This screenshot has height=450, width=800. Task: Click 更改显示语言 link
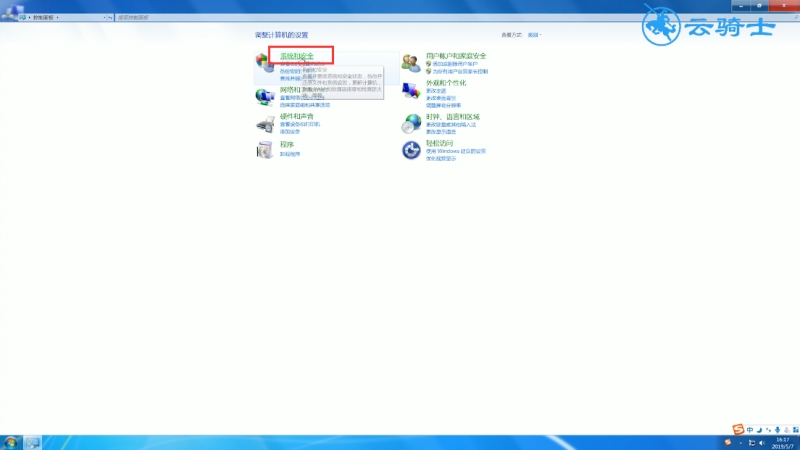pyautogui.click(x=441, y=132)
